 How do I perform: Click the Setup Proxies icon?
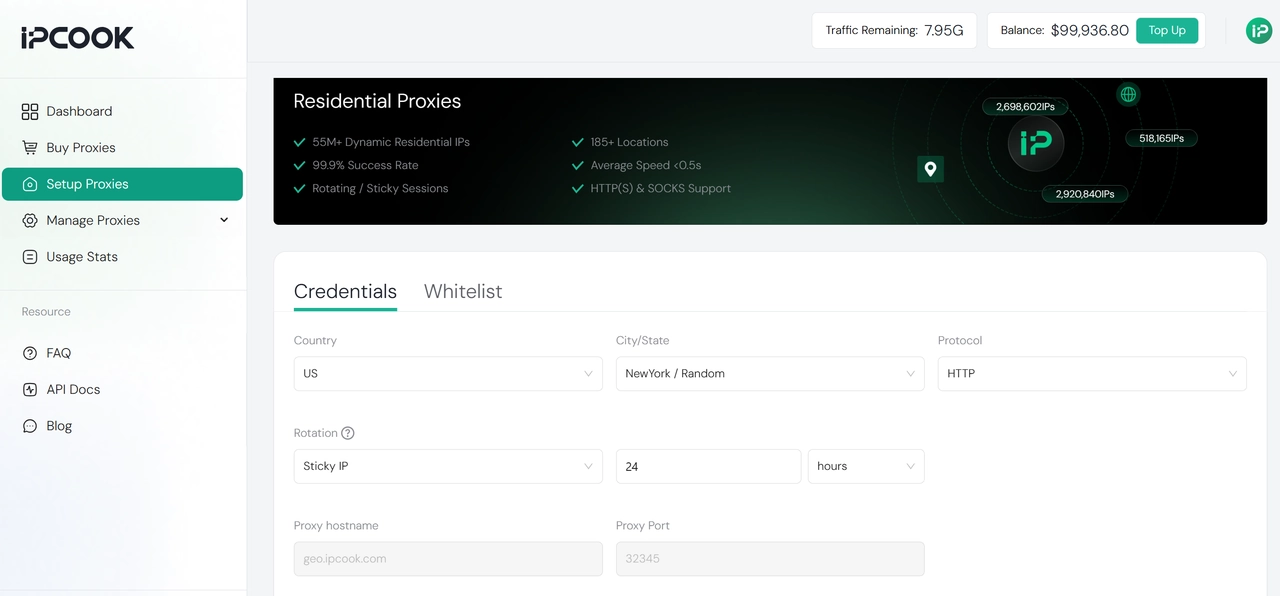(30, 184)
